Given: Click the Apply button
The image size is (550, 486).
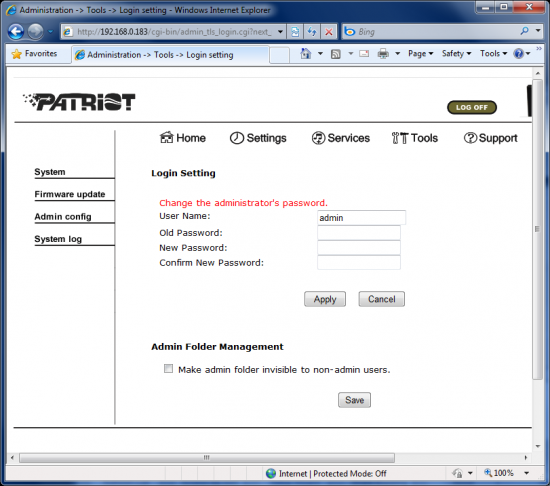Looking at the screenshot, I should [x=325, y=299].
